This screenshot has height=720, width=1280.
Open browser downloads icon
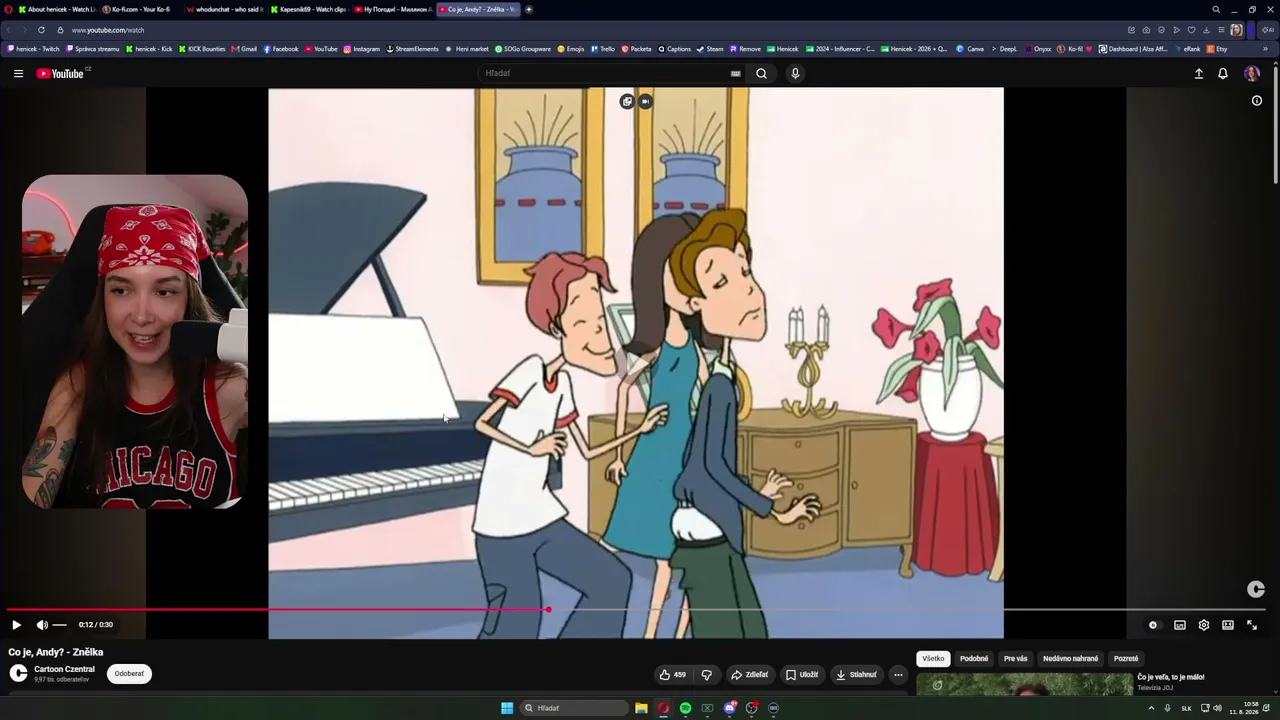1206,30
